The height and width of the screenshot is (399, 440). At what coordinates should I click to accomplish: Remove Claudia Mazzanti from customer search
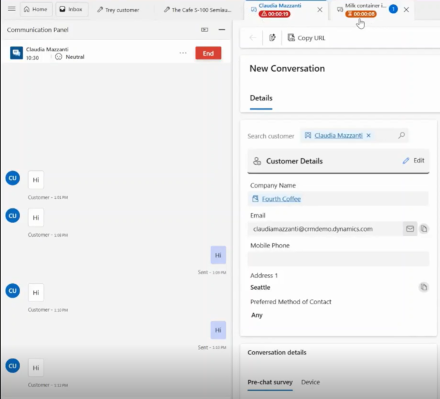[x=369, y=135]
